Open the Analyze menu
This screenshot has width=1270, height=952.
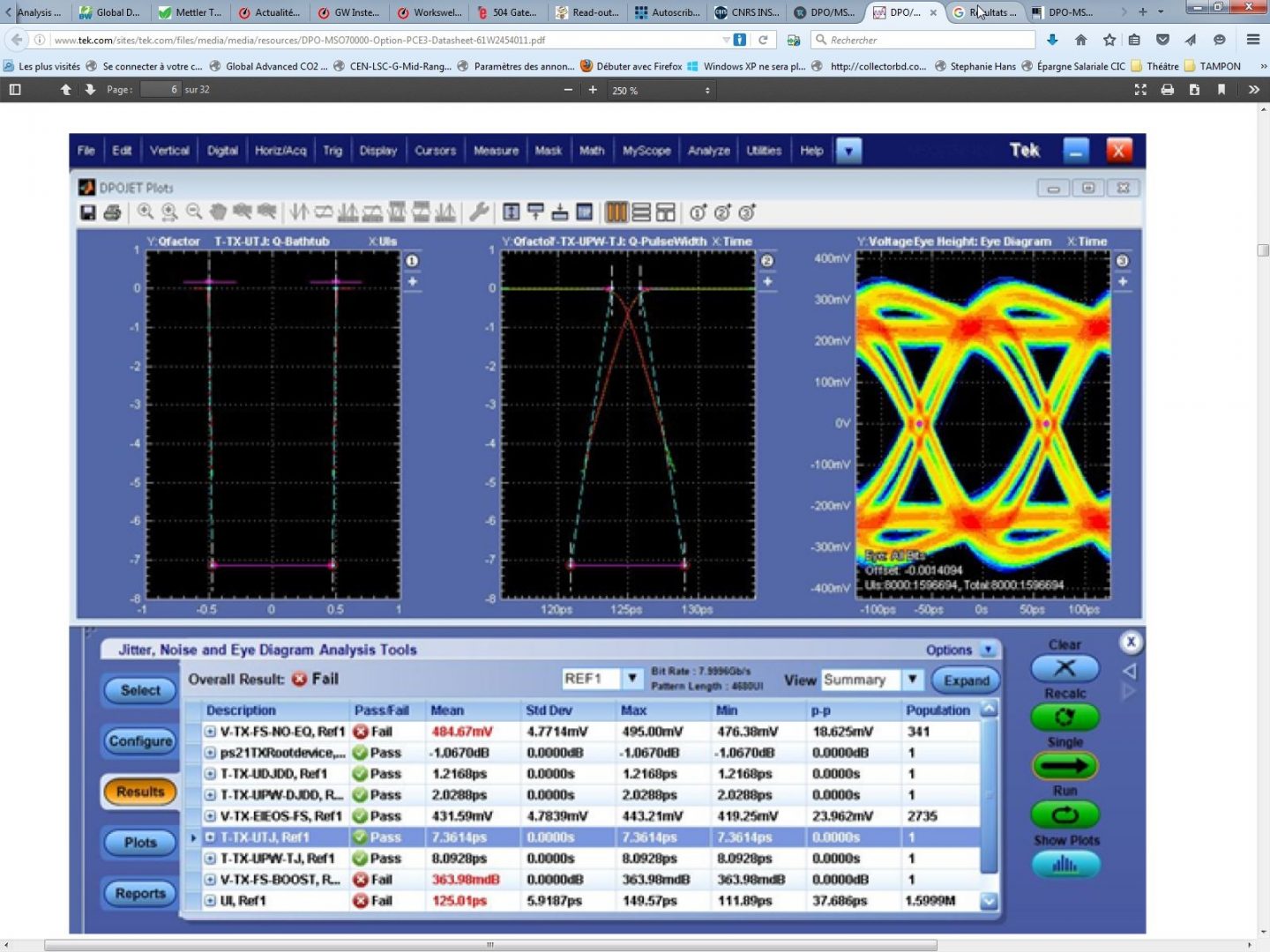[708, 151]
